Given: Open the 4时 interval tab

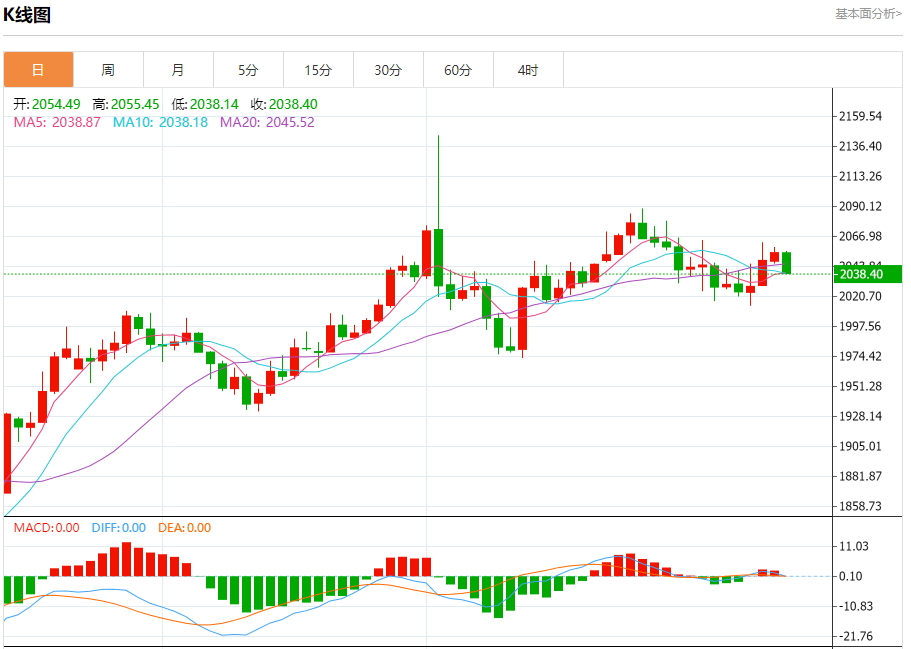Looking at the screenshot, I should (x=528, y=70).
